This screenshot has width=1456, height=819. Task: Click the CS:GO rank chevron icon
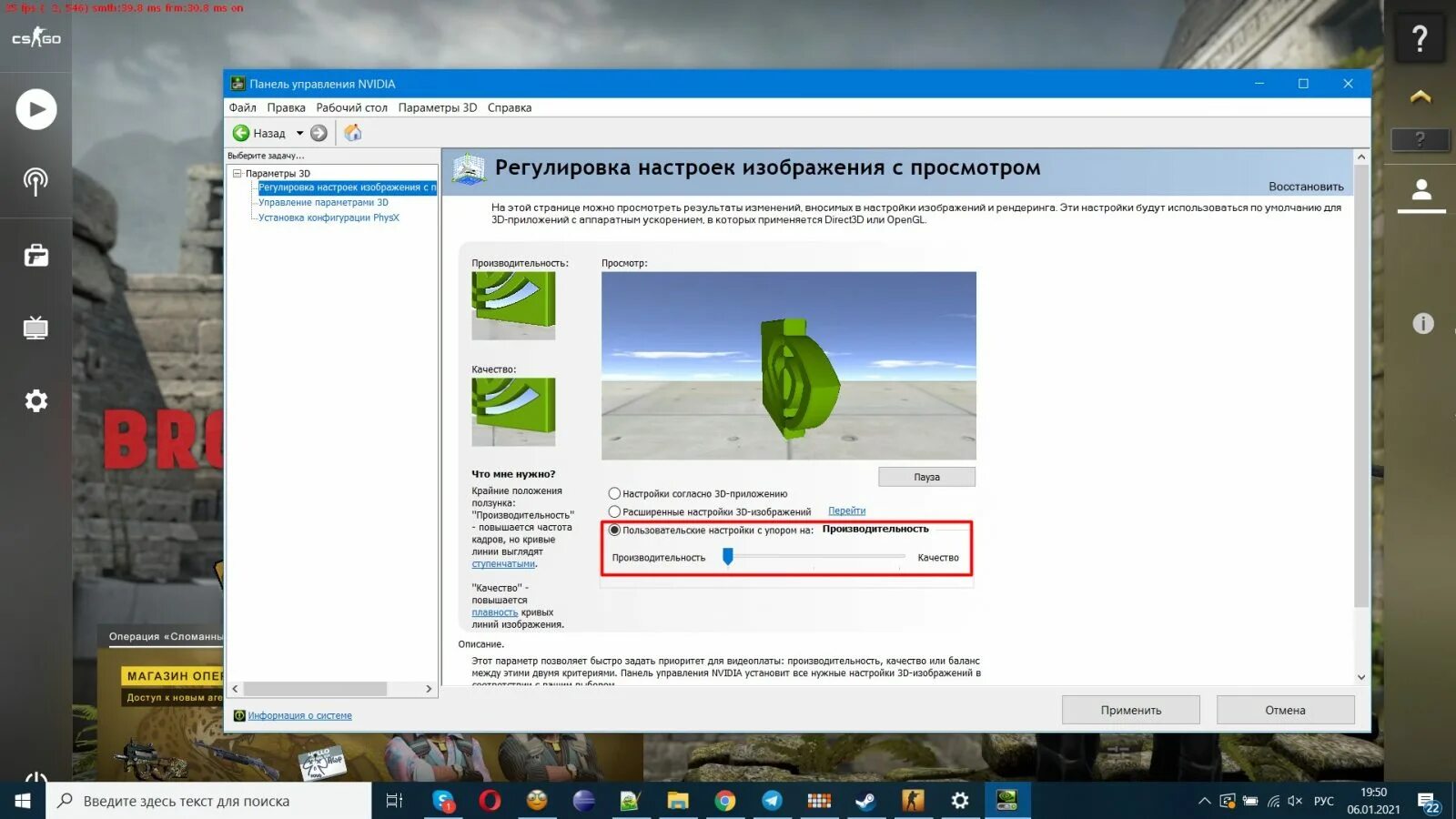[1421, 96]
